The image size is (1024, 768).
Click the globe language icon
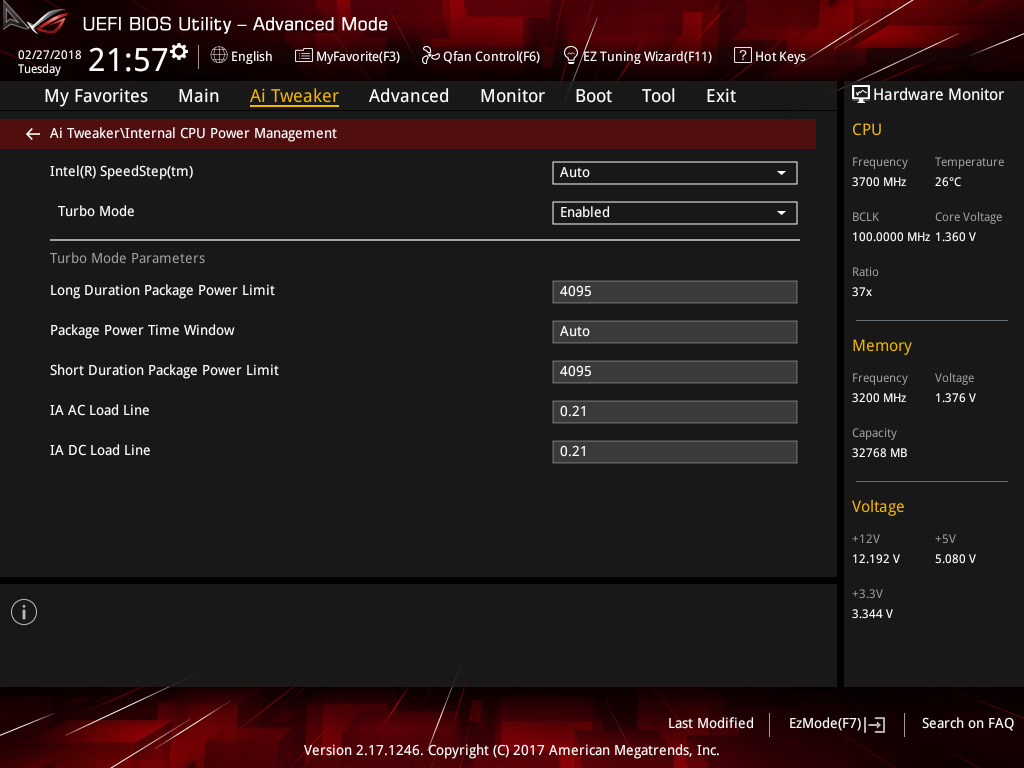click(x=219, y=56)
